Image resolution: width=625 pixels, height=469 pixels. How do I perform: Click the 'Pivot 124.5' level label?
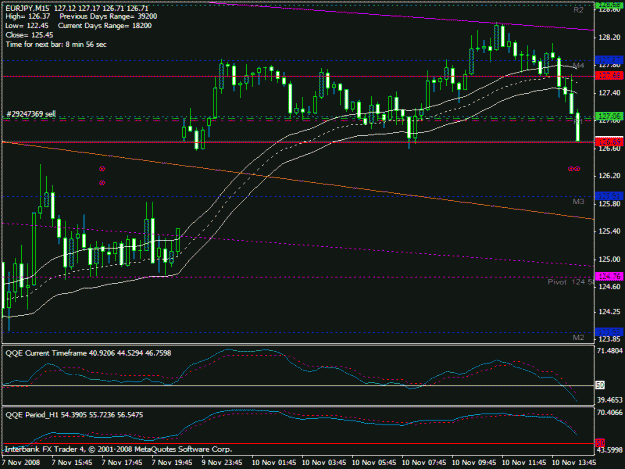tap(571, 282)
